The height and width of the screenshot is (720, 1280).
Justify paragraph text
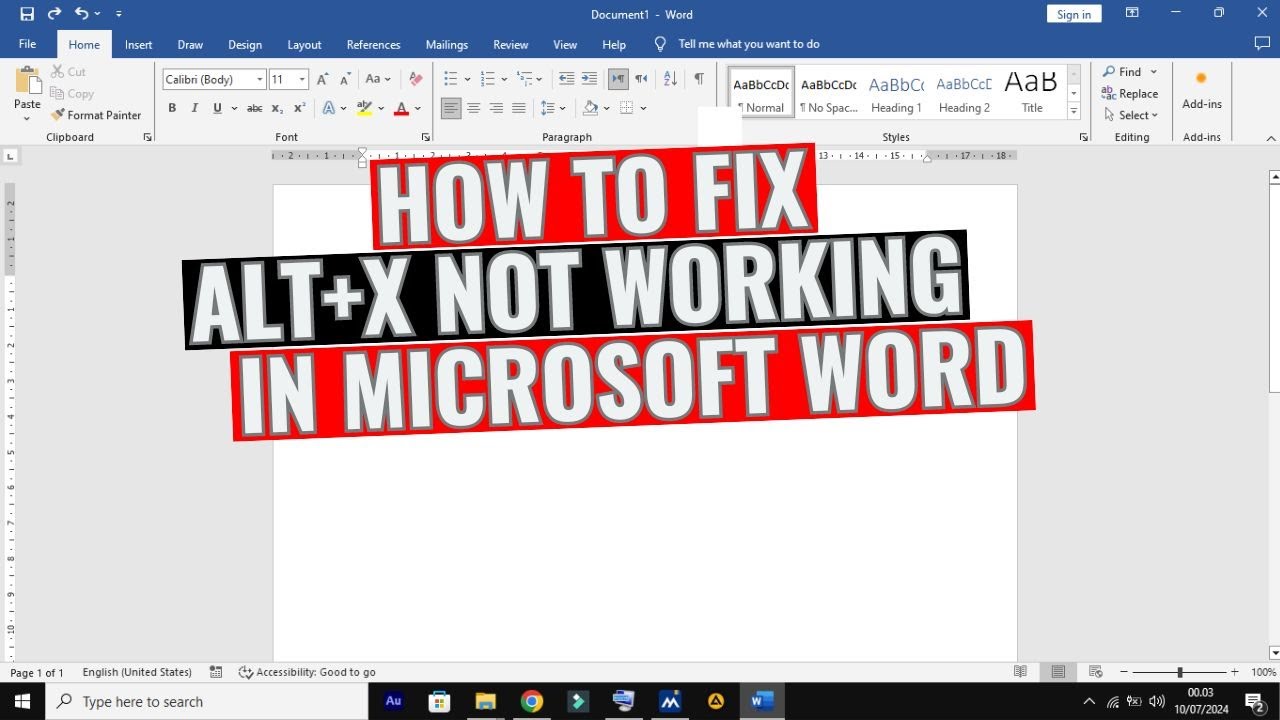point(518,108)
